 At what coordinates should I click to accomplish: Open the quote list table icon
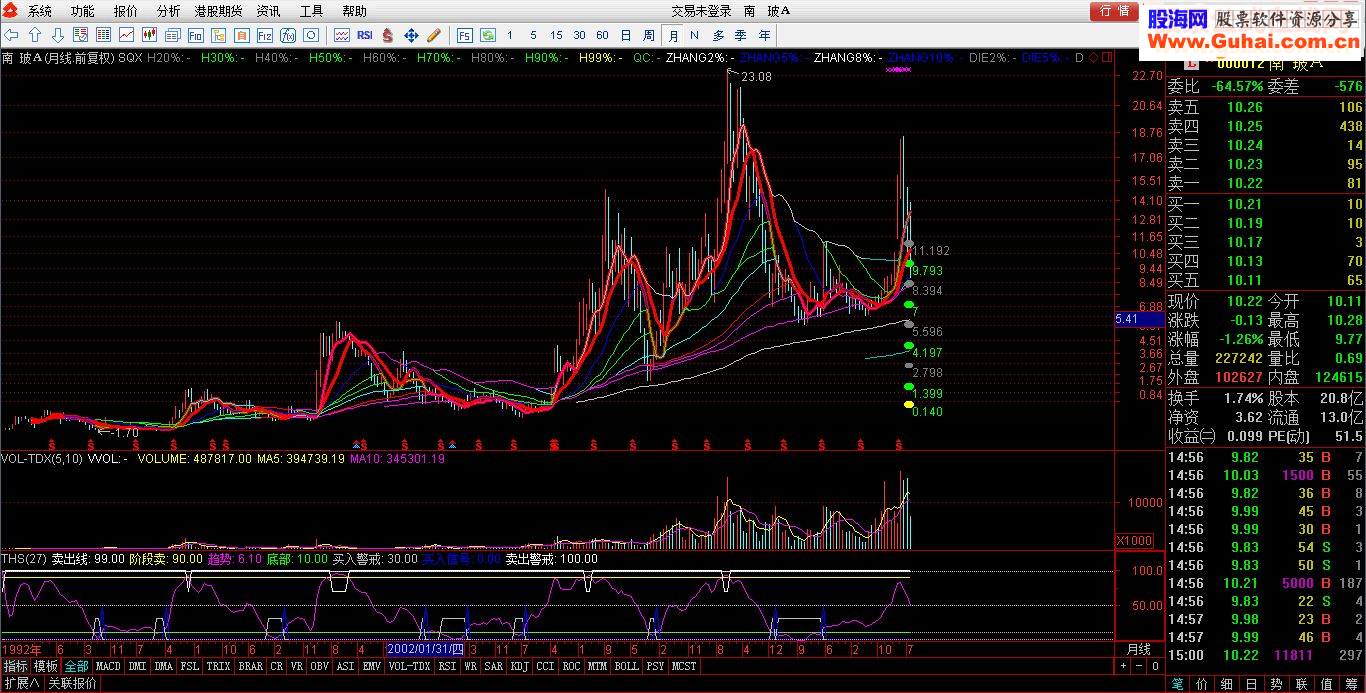pos(103,35)
